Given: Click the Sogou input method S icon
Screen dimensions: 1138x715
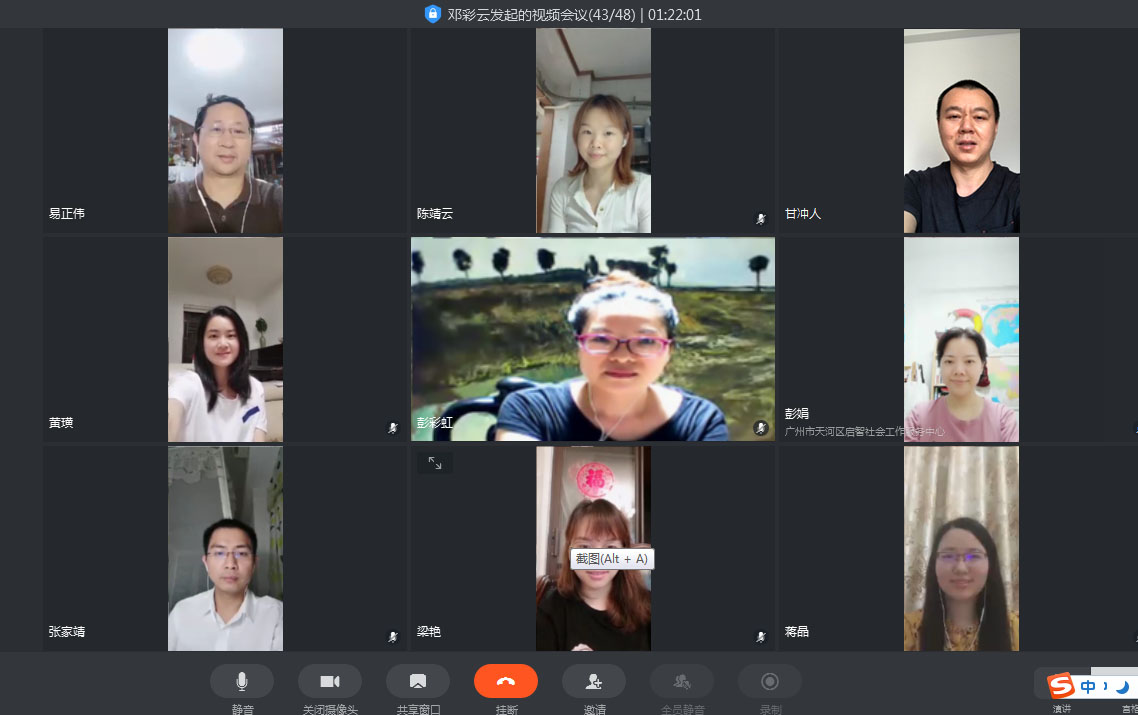Looking at the screenshot, I should click(x=1061, y=686).
